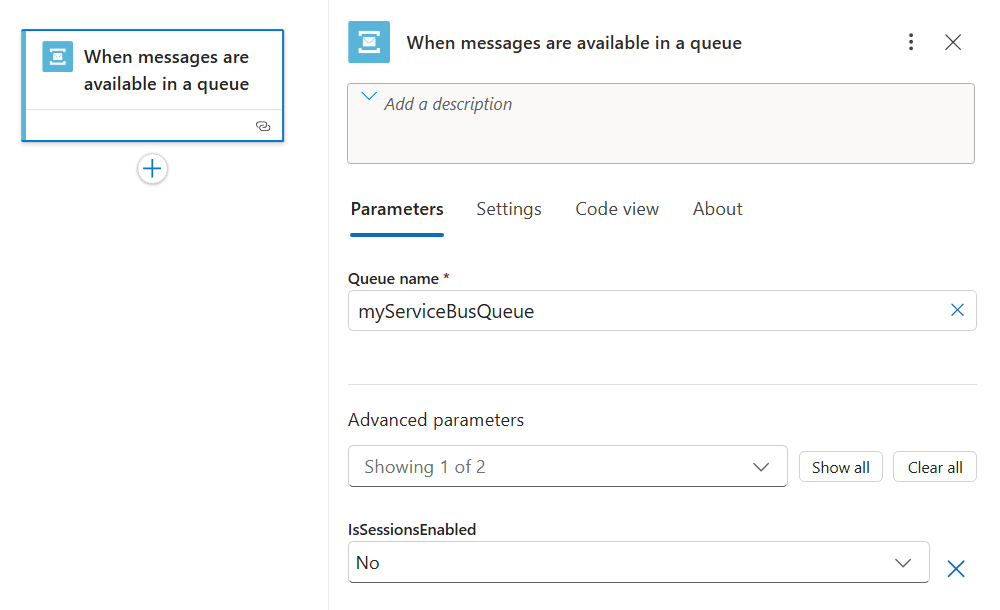The height and width of the screenshot is (610, 1000).
Task: Open the Code view tab
Action: click(617, 209)
